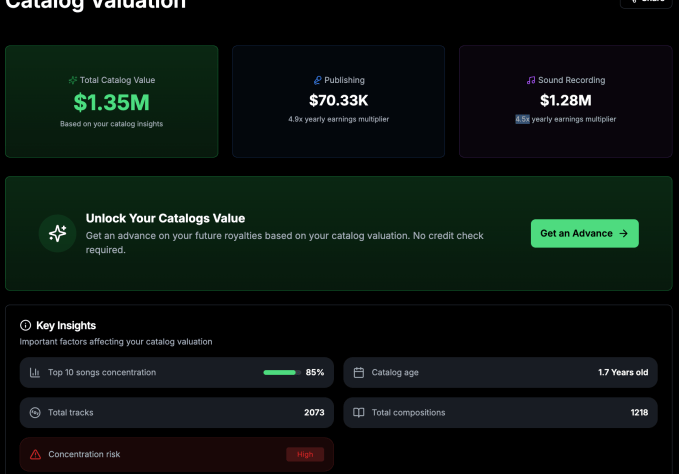Select the Sound Recording valuation card
This screenshot has height=474, width=679.
tap(566, 101)
